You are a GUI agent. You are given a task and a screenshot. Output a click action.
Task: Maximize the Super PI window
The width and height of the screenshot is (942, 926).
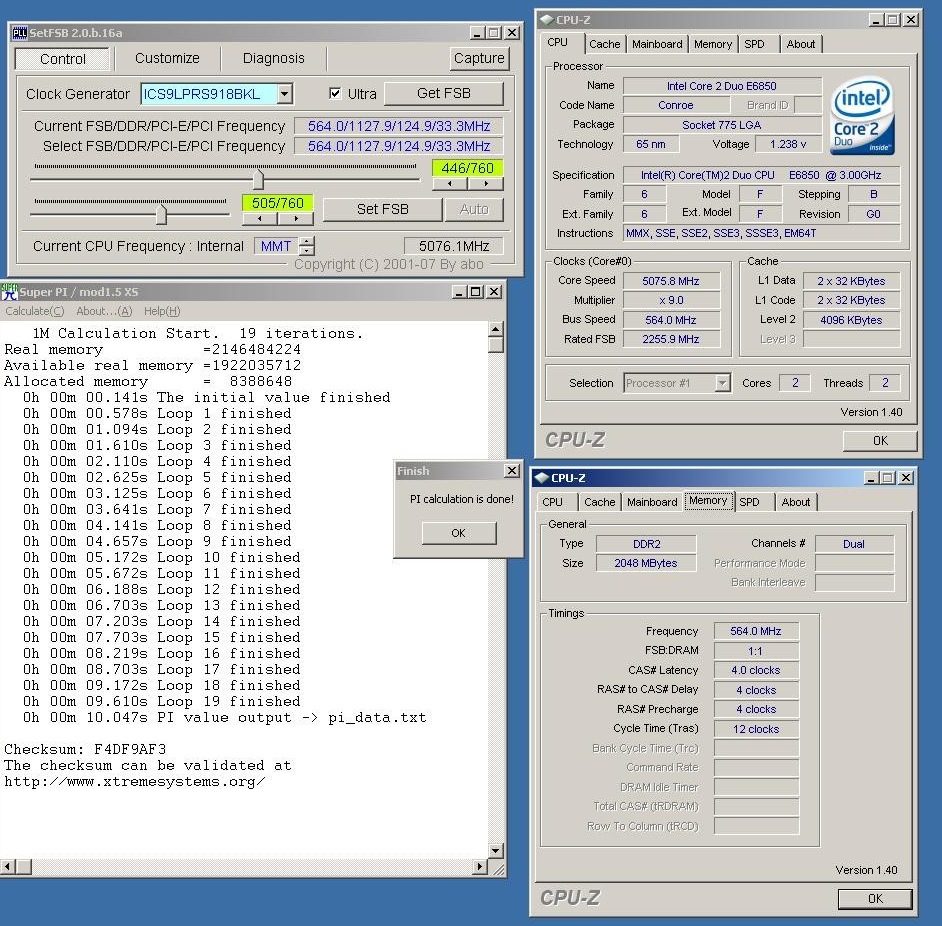click(x=475, y=291)
